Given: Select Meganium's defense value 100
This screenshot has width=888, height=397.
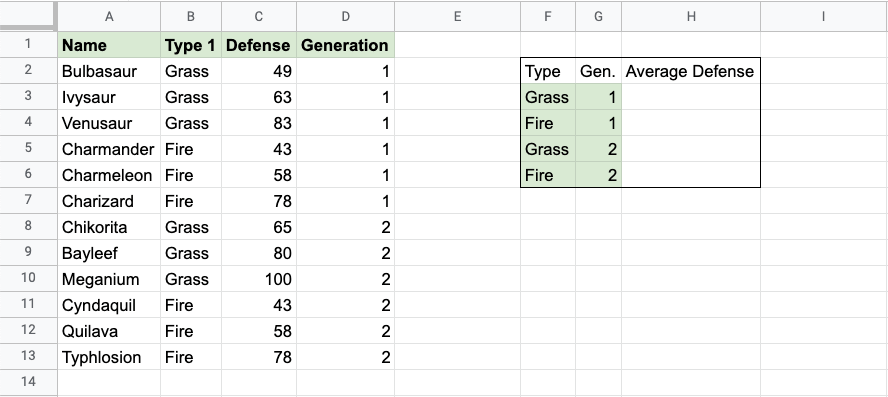Looking at the screenshot, I should point(259,279).
